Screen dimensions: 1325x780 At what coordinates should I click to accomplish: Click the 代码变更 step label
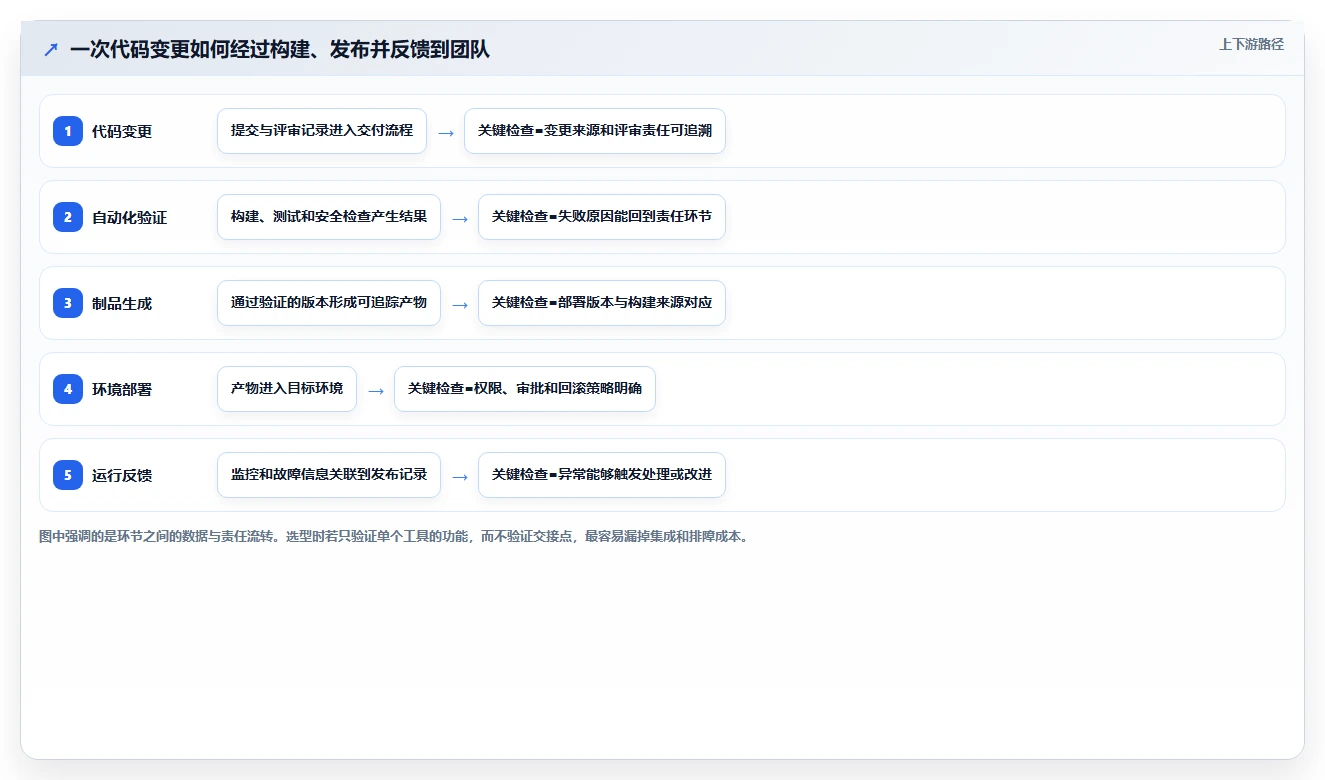(x=122, y=131)
